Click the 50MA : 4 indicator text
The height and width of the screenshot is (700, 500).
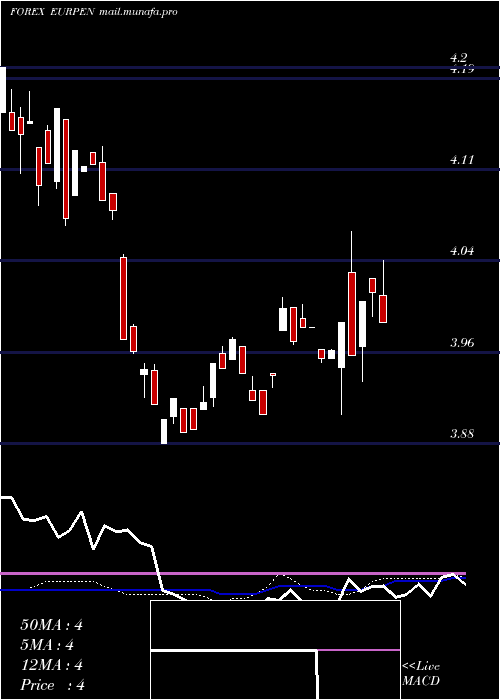(51, 625)
